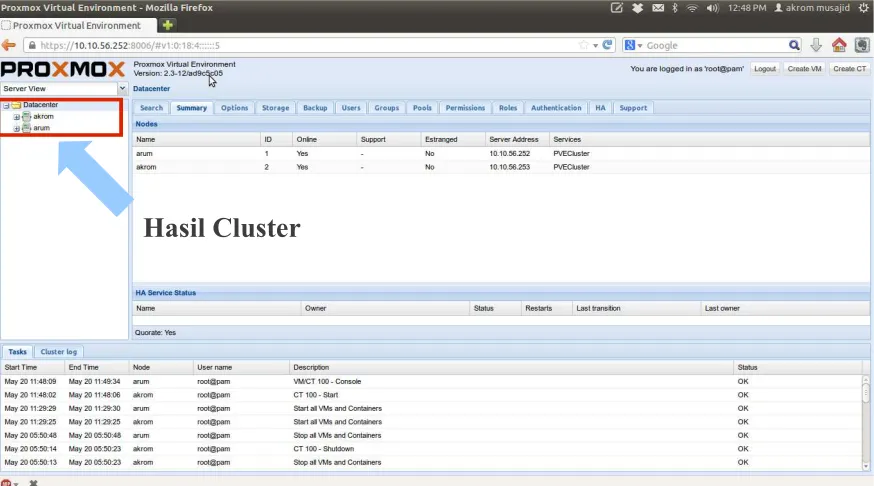The height and width of the screenshot is (486, 874).
Task: Click the akrom node server icon
Action: 26,116
